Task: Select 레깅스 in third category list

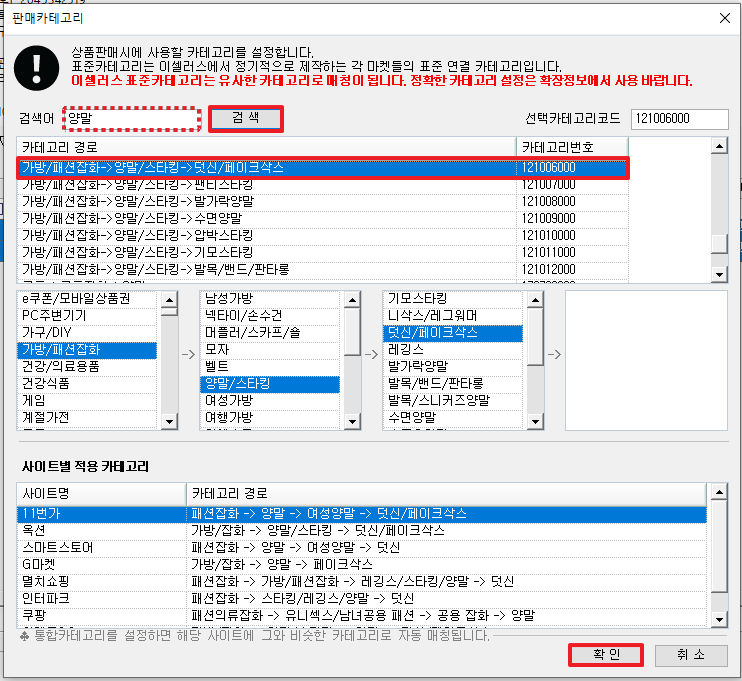Action: point(453,350)
